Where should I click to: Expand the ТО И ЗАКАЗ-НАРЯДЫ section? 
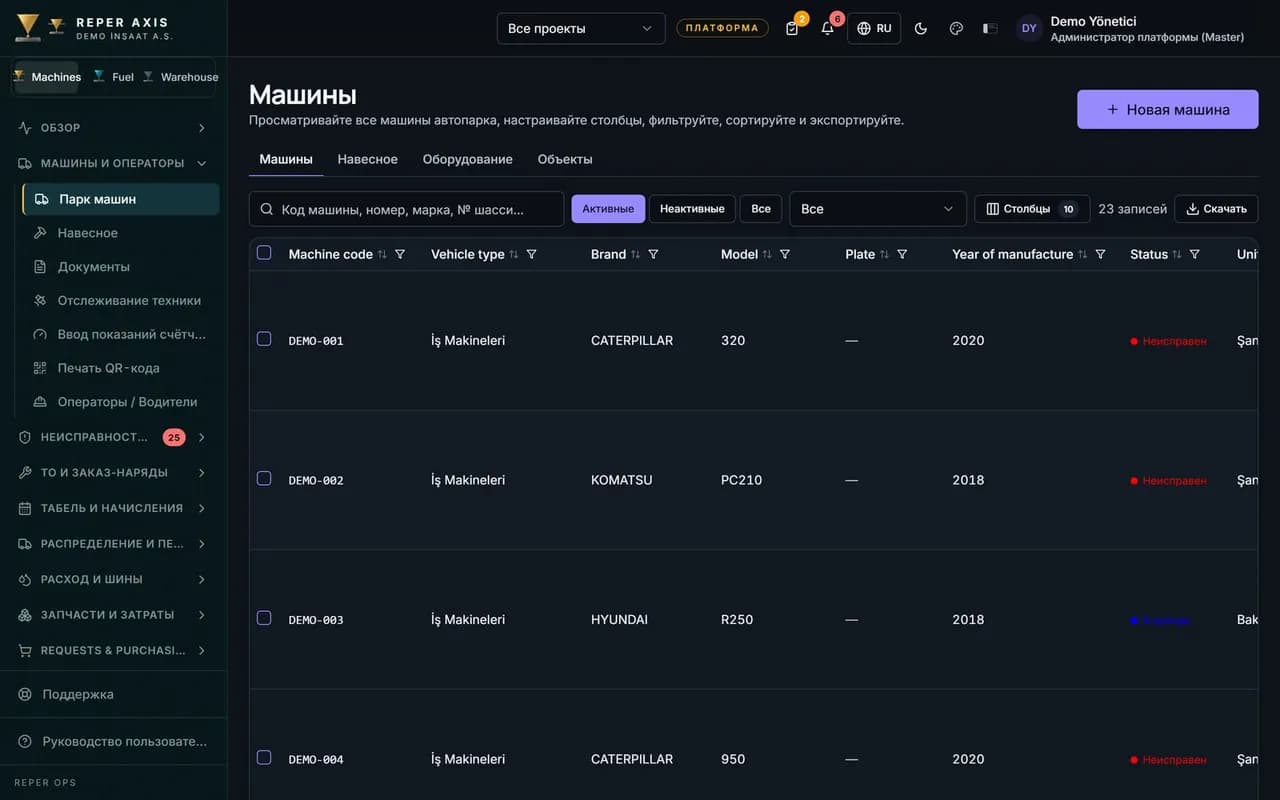click(113, 473)
